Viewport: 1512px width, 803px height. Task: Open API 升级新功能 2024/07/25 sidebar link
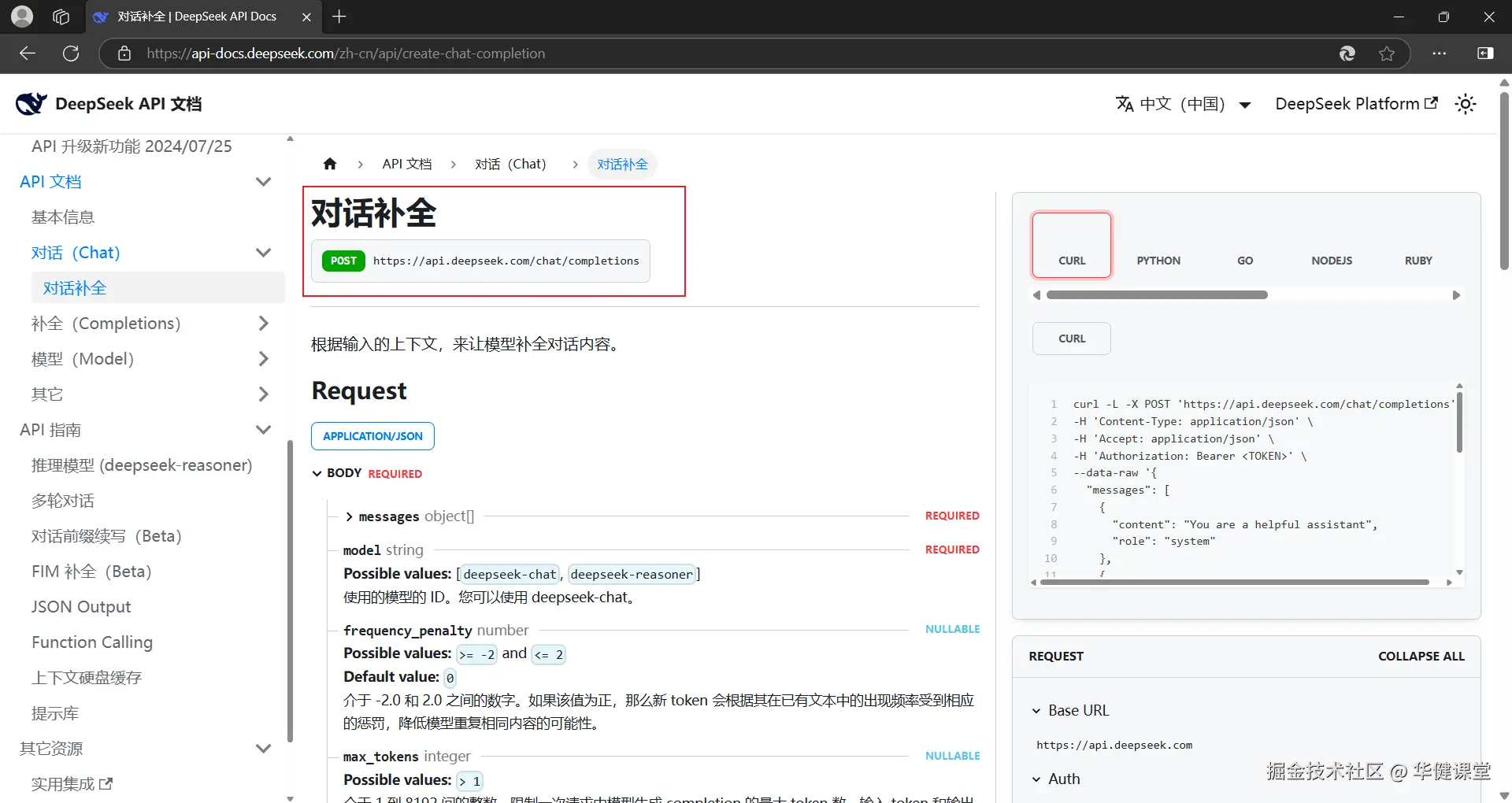click(132, 146)
